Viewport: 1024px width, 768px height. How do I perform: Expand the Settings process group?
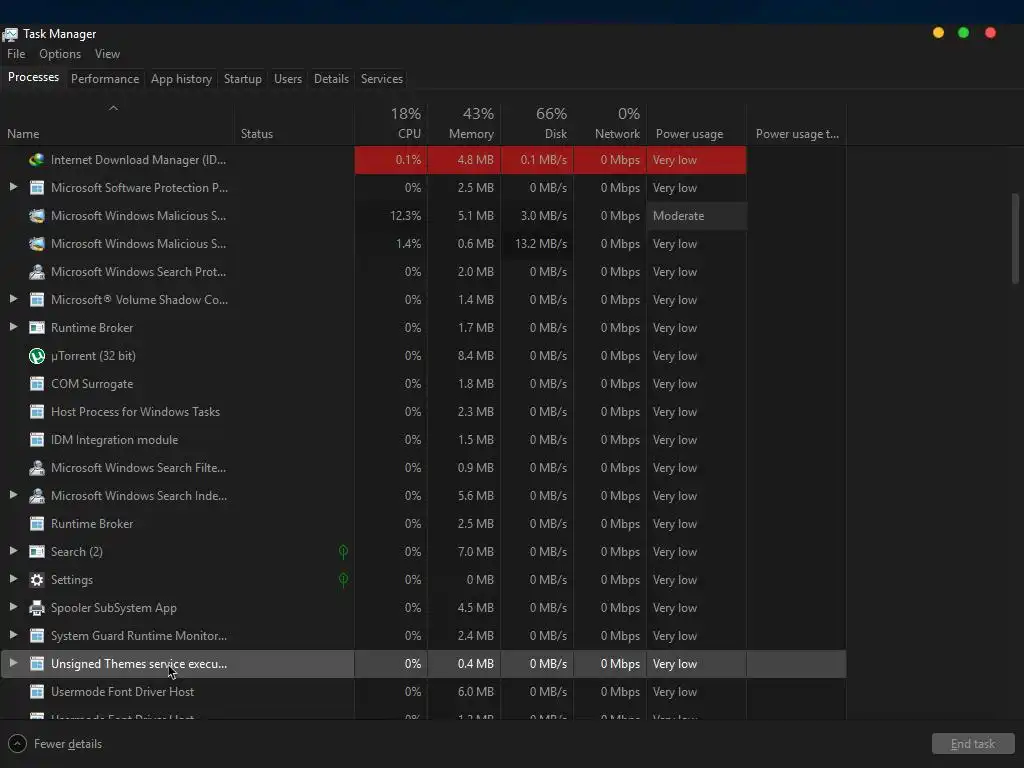[x=13, y=579]
